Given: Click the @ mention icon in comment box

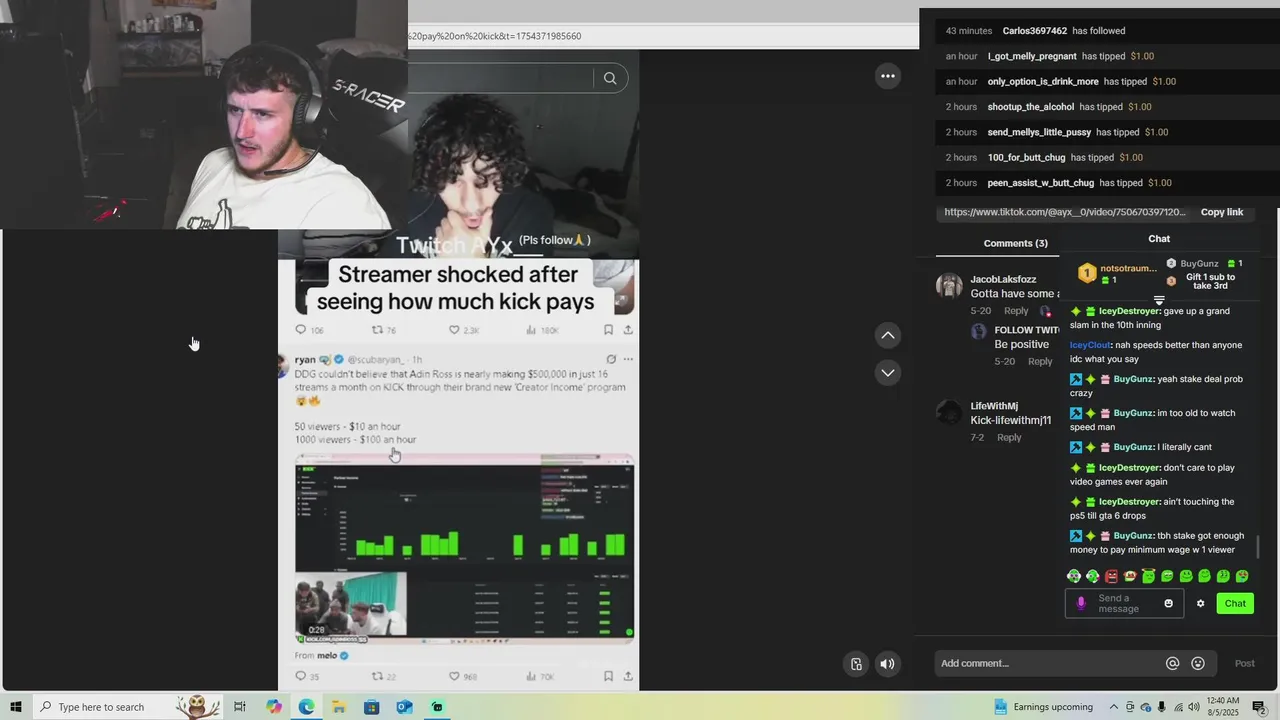Looking at the screenshot, I should [1172, 663].
